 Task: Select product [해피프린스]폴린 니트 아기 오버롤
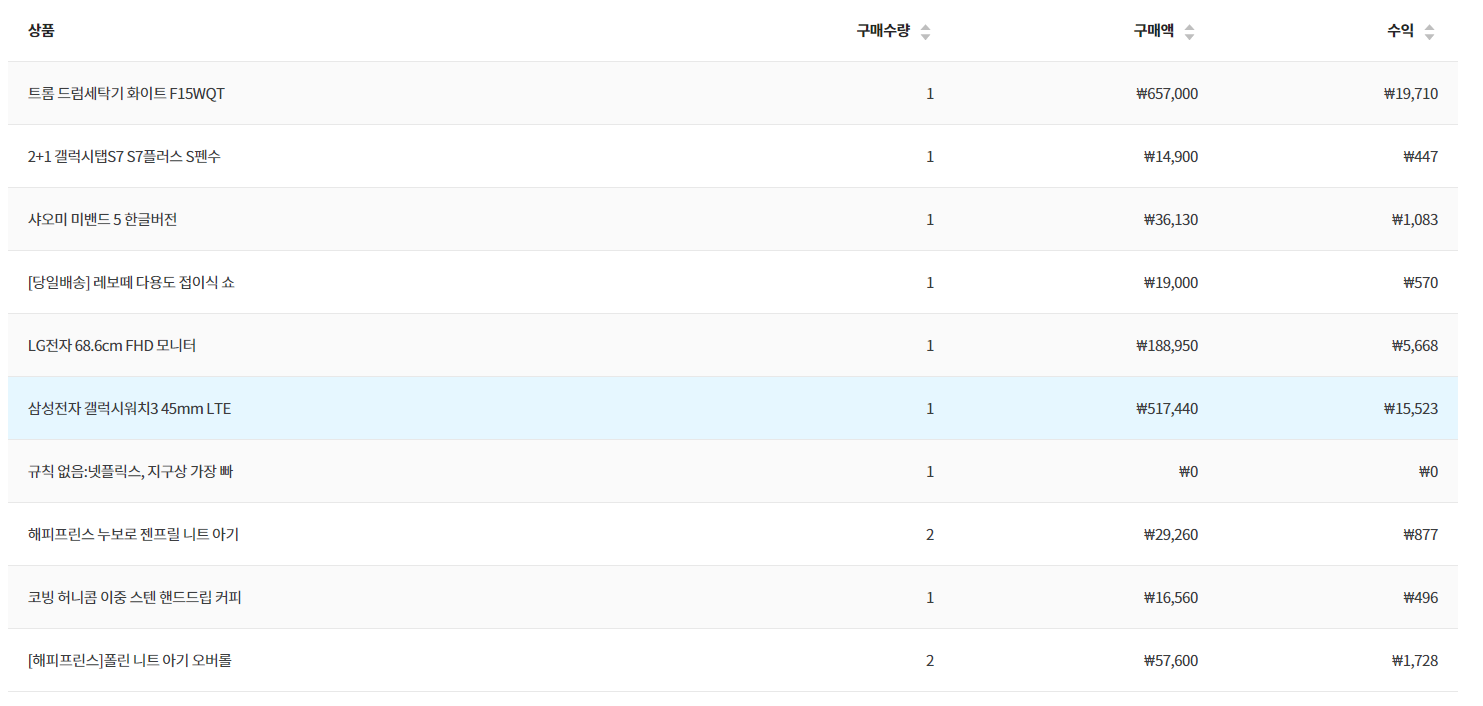coord(130,661)
